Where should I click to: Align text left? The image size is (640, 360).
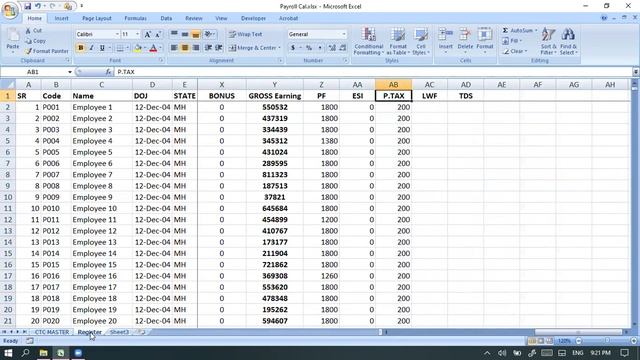[x=174, y=48]
